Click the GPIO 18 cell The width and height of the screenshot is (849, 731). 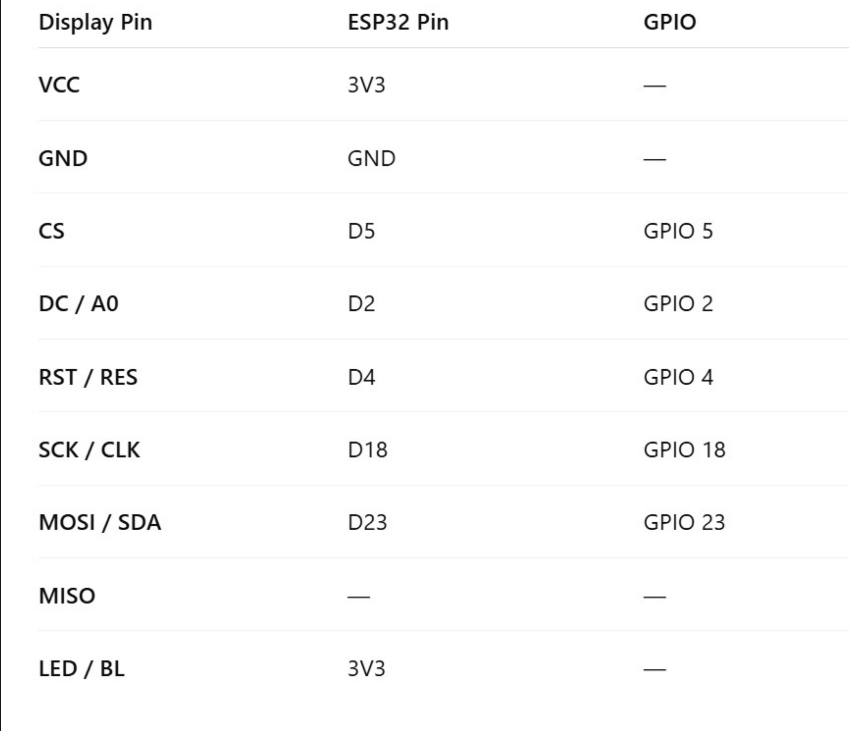[684, 450]
